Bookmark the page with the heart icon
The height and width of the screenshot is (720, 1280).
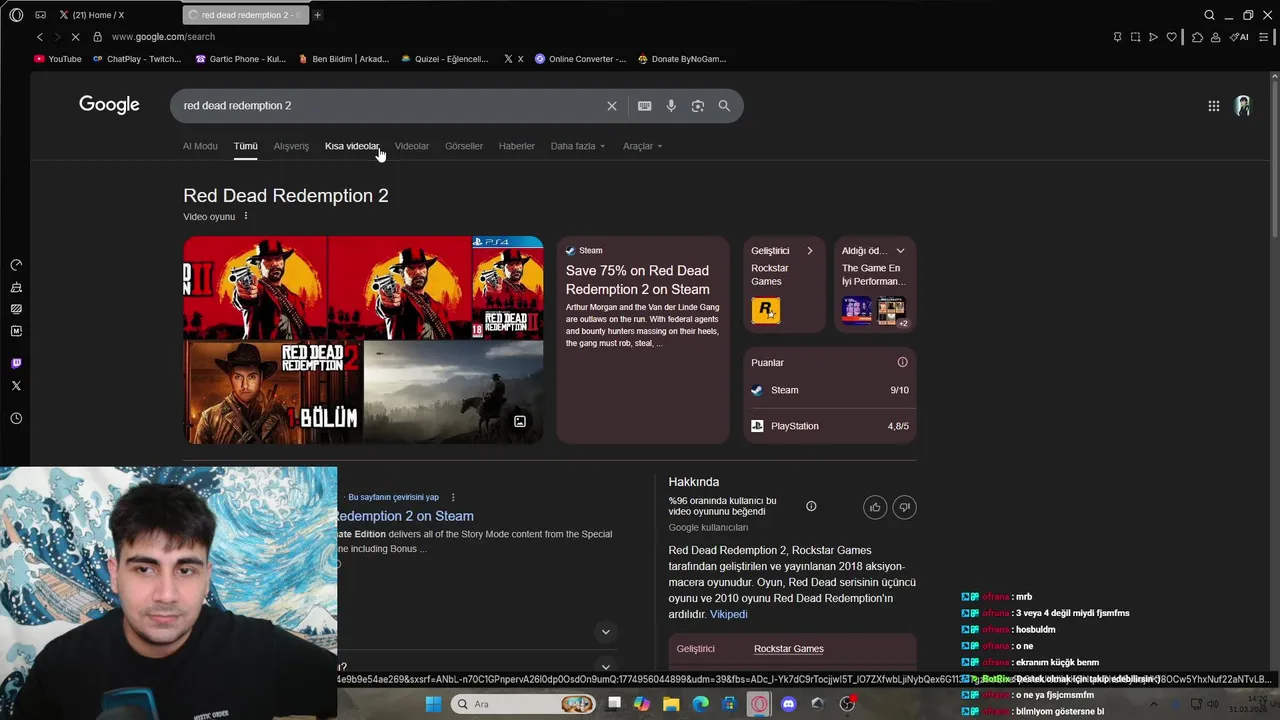(1172, 37)
